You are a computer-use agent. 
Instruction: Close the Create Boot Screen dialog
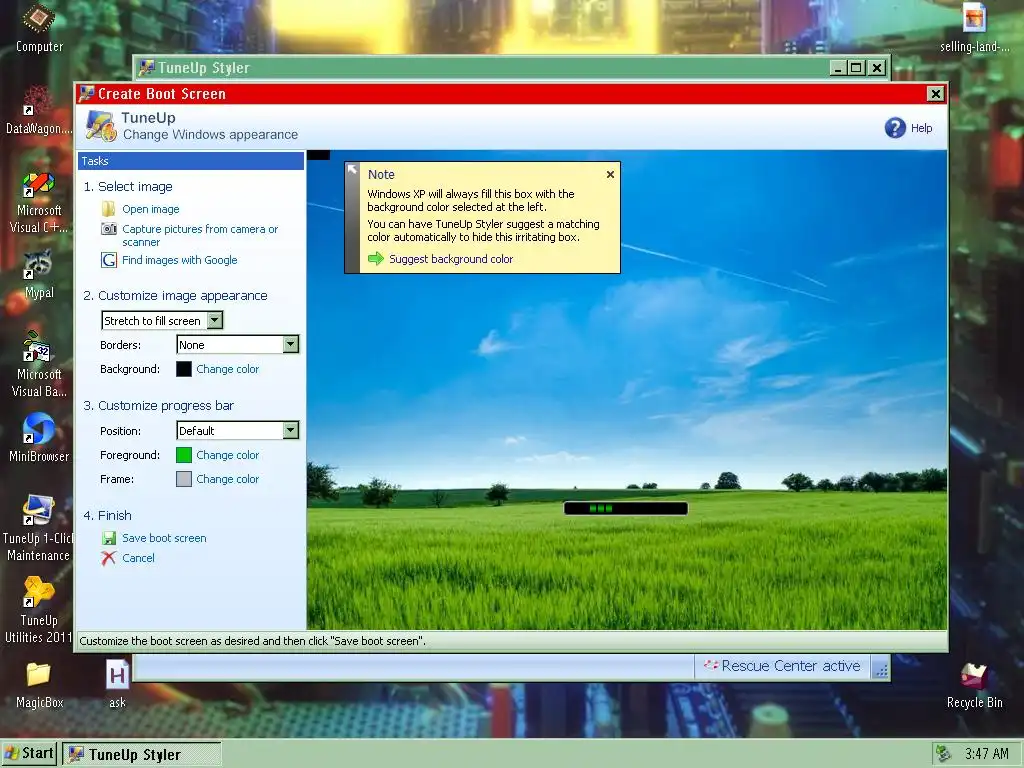pos(935,94)
